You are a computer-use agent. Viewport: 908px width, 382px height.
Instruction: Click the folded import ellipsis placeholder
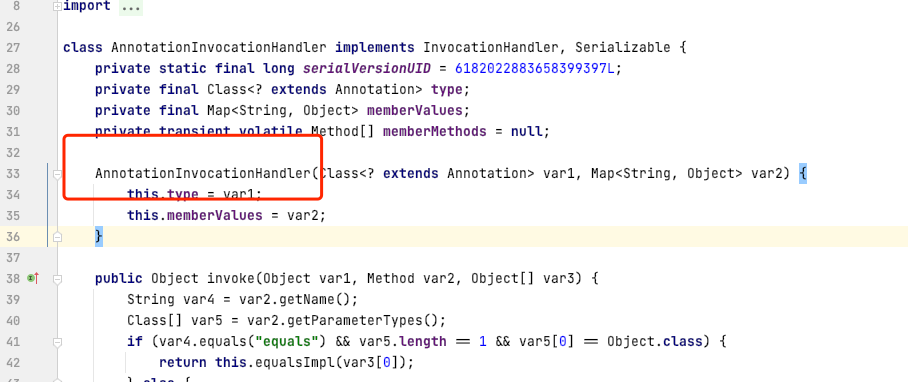pyautogui.click(x=131, y=7)
